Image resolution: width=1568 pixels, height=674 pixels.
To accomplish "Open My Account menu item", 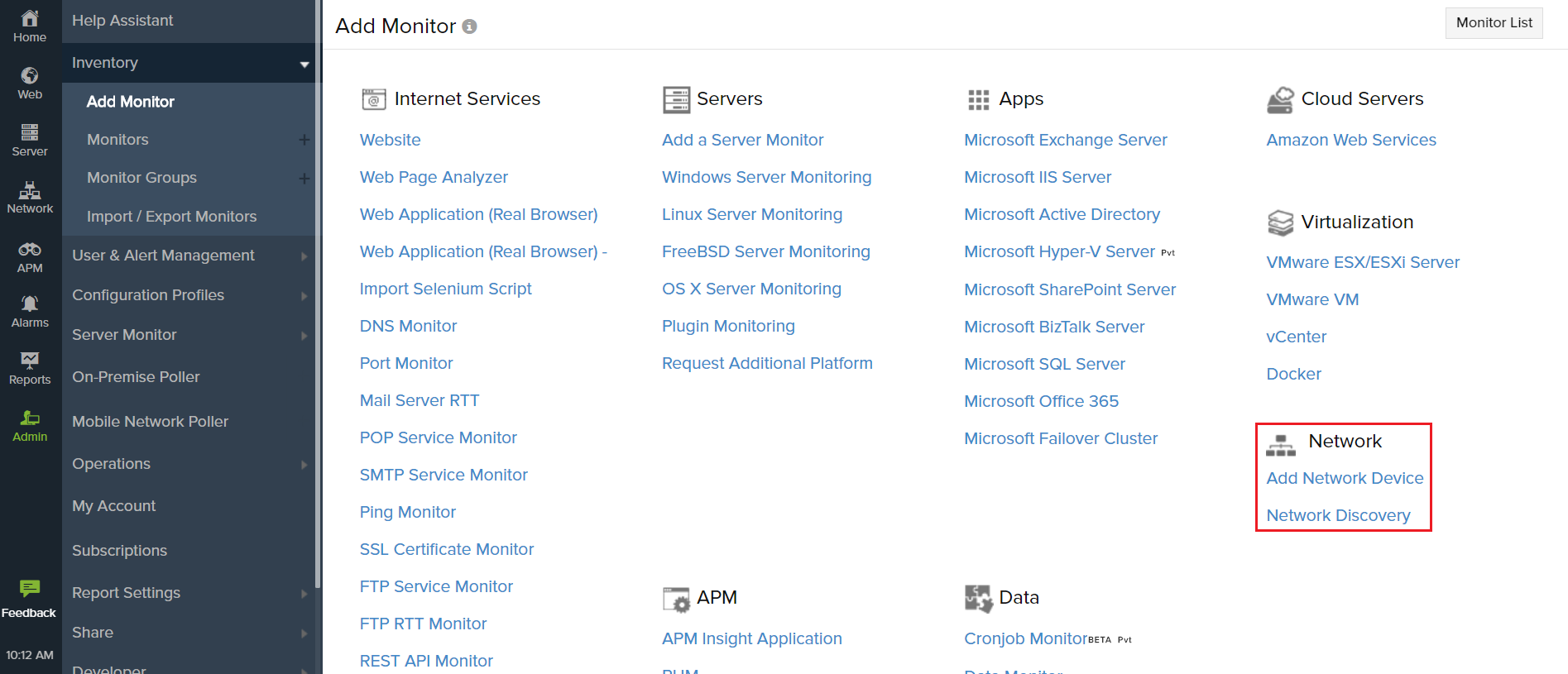I will click(113, 506).
